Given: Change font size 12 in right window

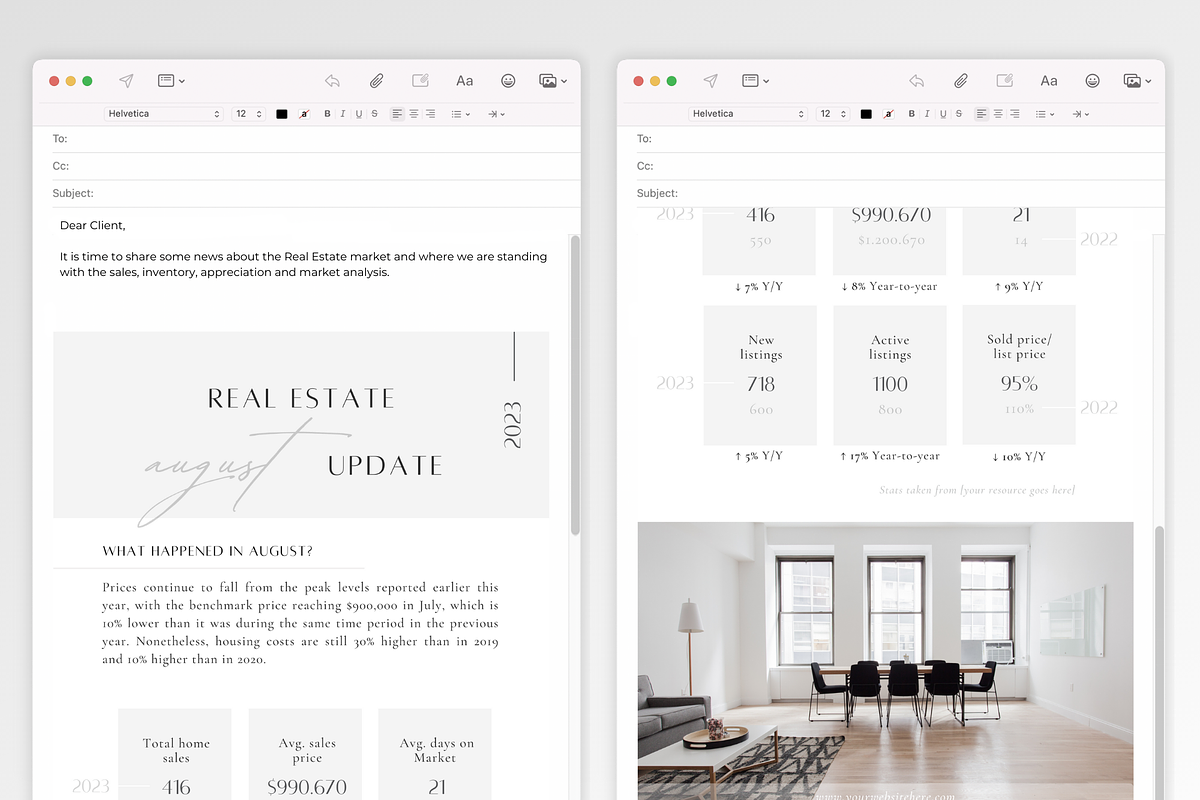Looking at the screenshot, I should click(x=833, y=114).
